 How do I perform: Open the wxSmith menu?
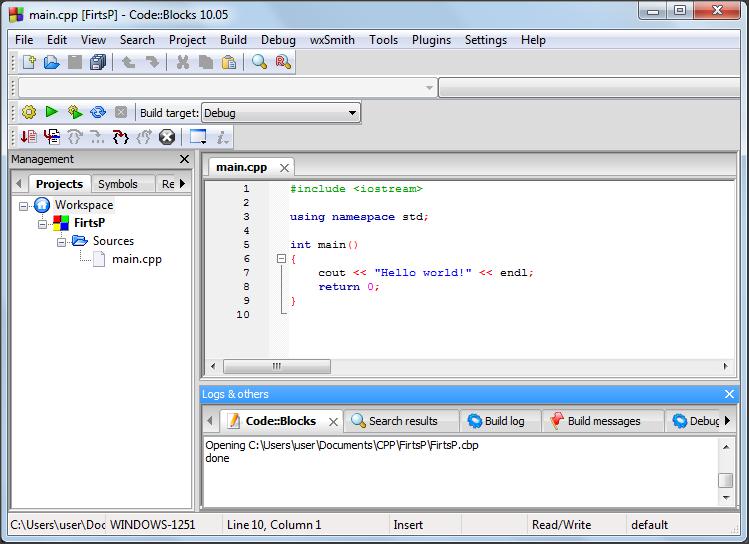[x=332, y=40]
